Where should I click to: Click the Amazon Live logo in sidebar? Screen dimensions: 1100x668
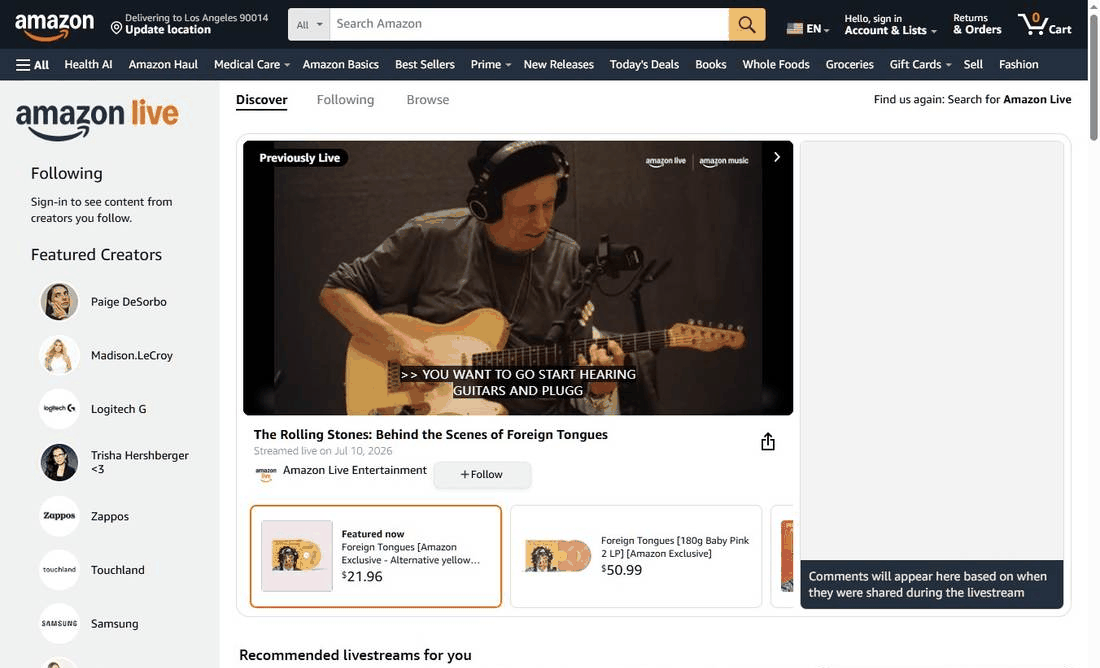pyautogui.click(x=97, y=119)
